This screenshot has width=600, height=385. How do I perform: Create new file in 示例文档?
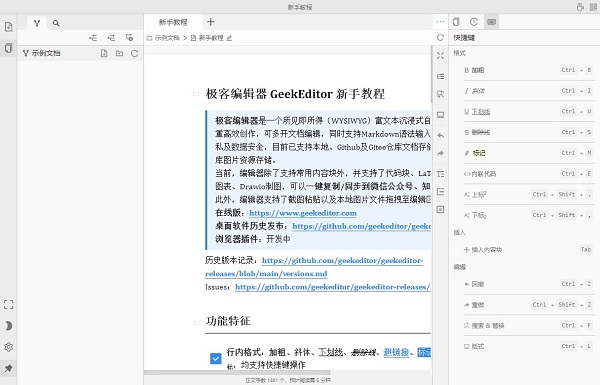tap(104, 53)
